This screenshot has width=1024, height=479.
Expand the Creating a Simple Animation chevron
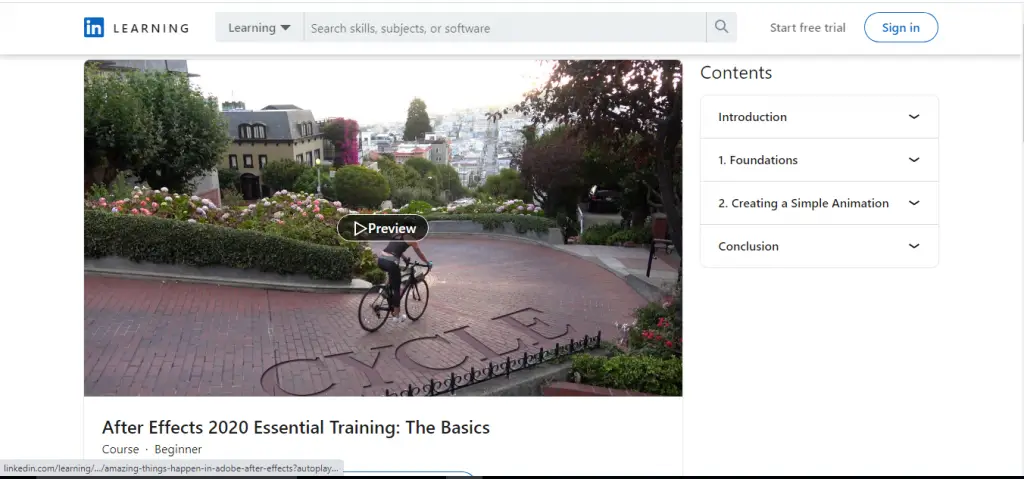tap(913, 203)
